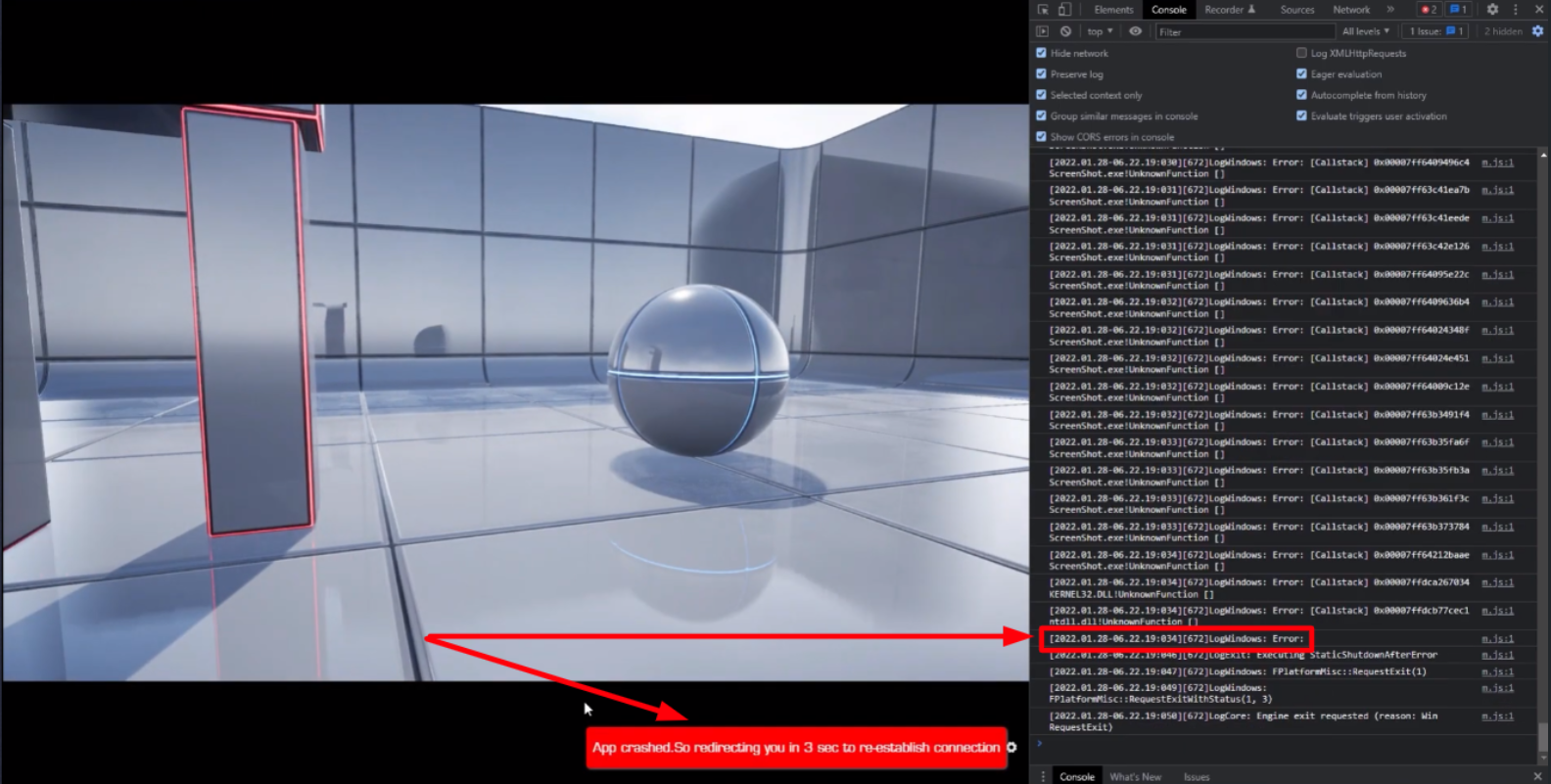The image size is (1551, 784).
Task: Open m.js:1 link on Engine exit line
Action: pos(1496,716)
